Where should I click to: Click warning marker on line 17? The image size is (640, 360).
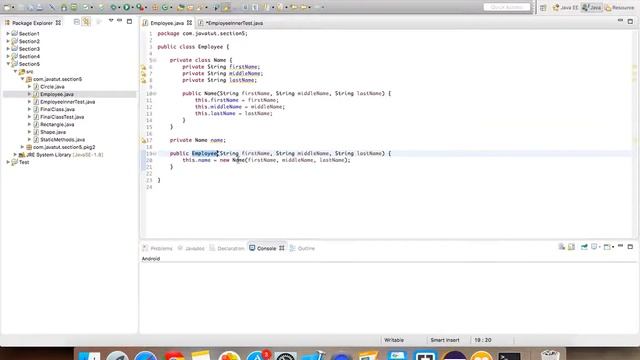coord(144,140)
